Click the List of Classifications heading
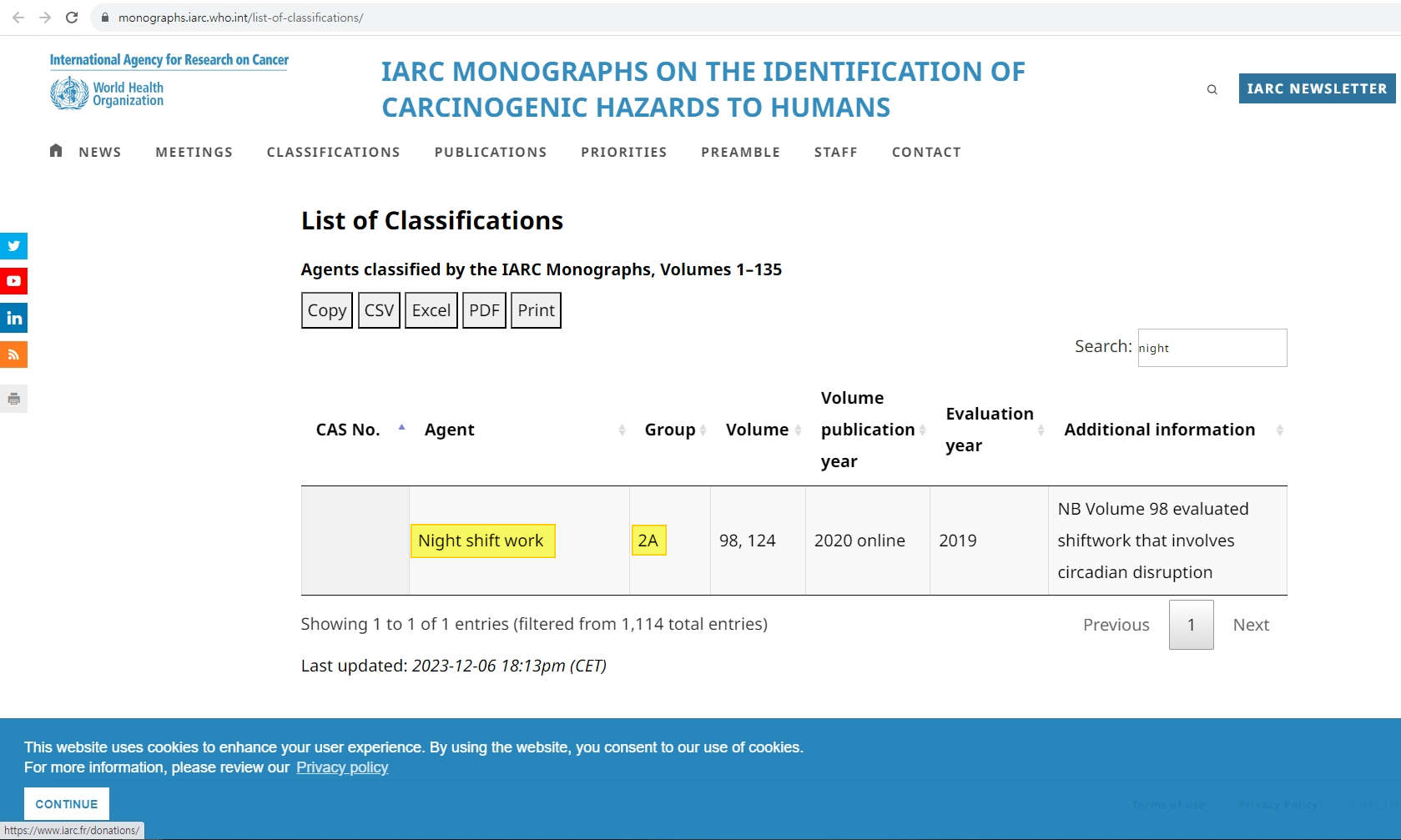 click(x=432, y=220)
